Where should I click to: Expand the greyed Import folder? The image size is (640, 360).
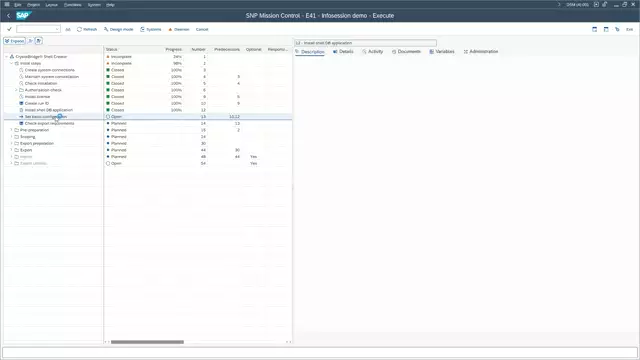coord(11,157)
